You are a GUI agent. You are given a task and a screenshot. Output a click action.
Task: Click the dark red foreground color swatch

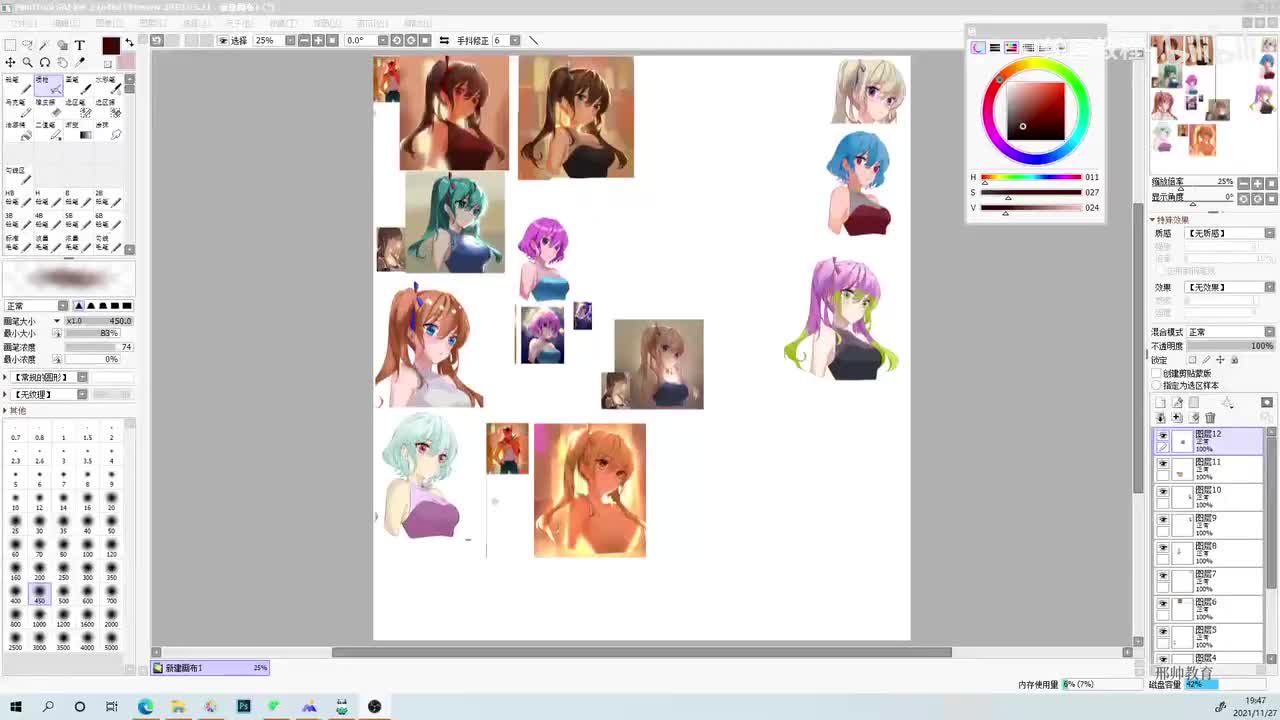pos(111,45)
